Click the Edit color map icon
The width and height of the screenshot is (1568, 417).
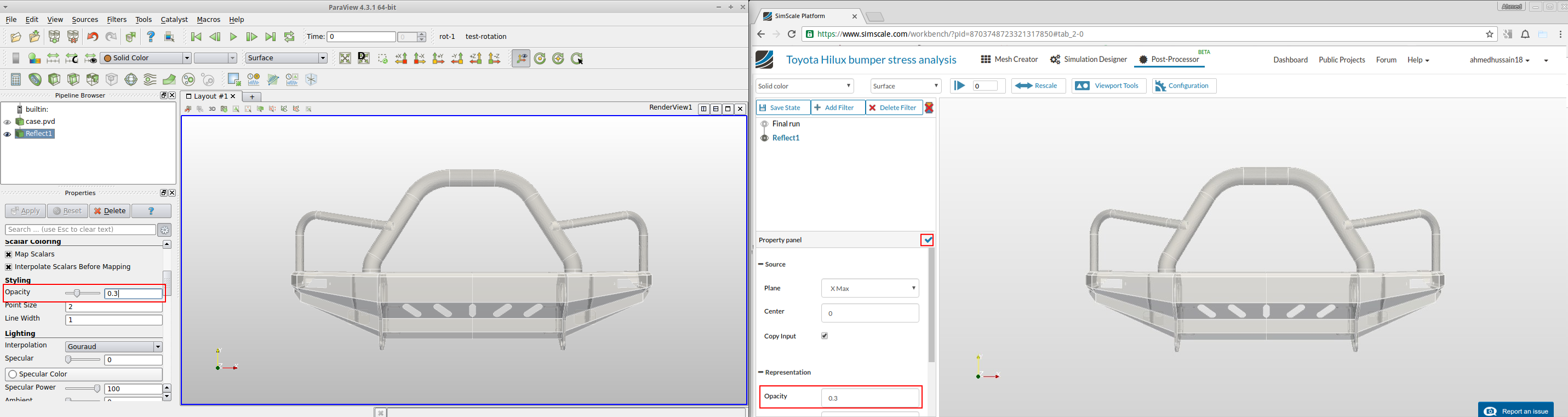[x=35, y=59]
